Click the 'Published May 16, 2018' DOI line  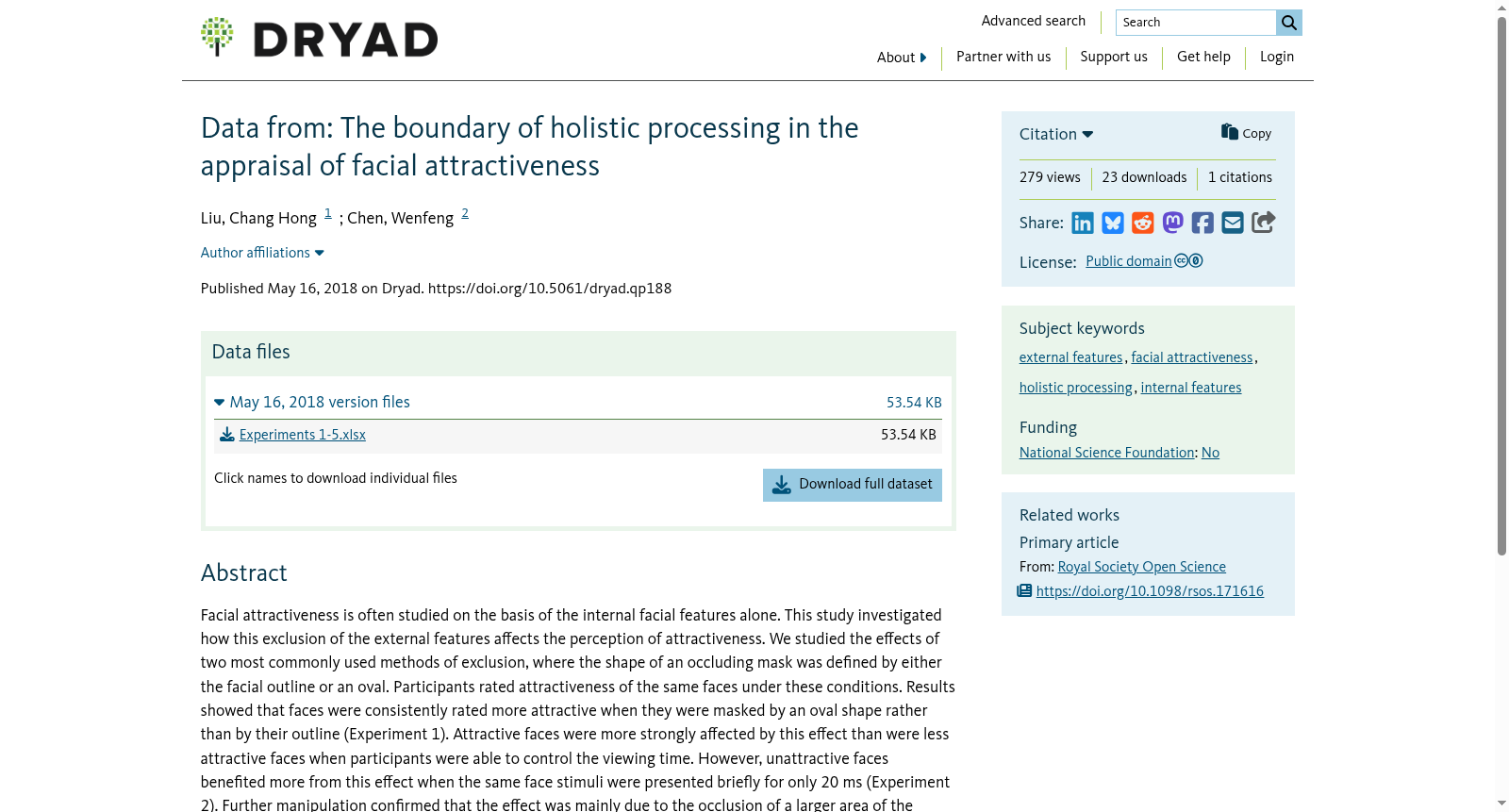point(436,289)
